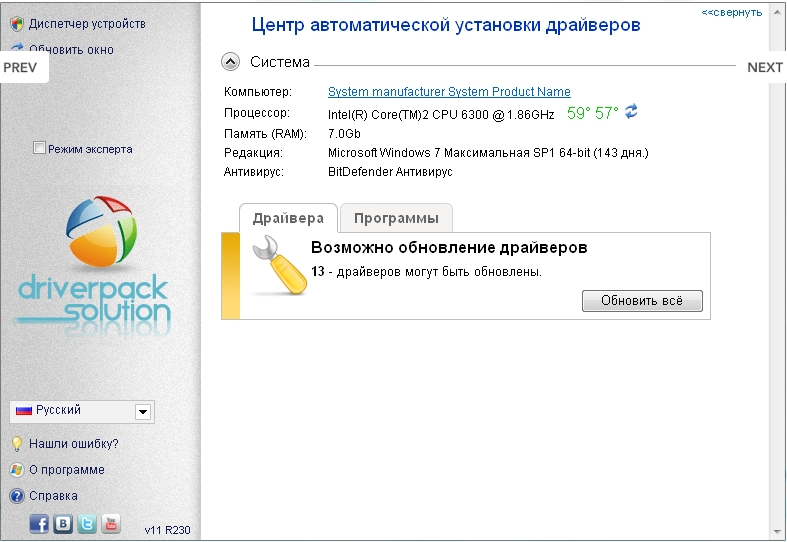This screenshot has width=787, height=542.
Task: Click the yellow wrench icon
Action: pos(279,265)
